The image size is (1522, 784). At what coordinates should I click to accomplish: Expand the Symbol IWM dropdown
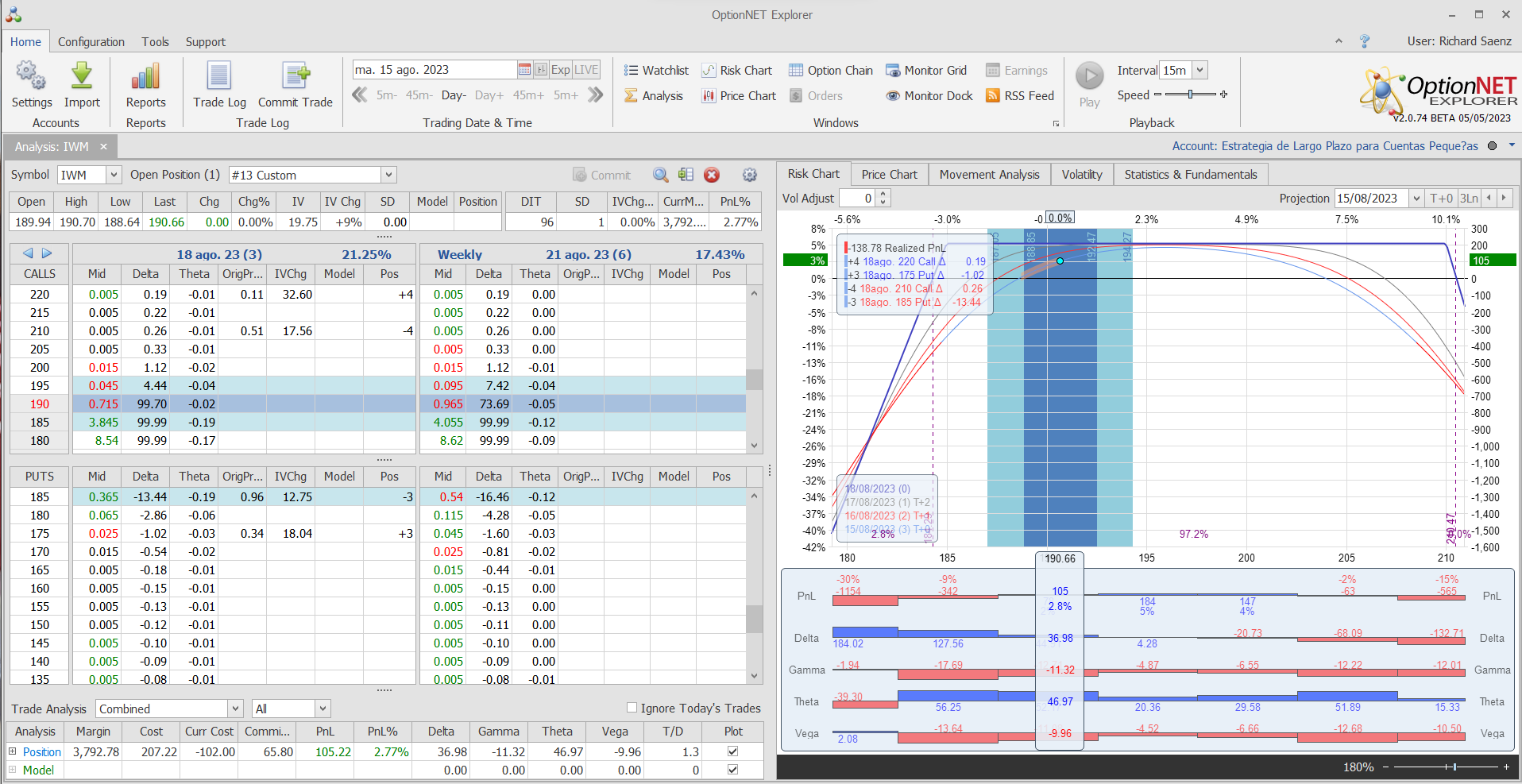(114, 175)
